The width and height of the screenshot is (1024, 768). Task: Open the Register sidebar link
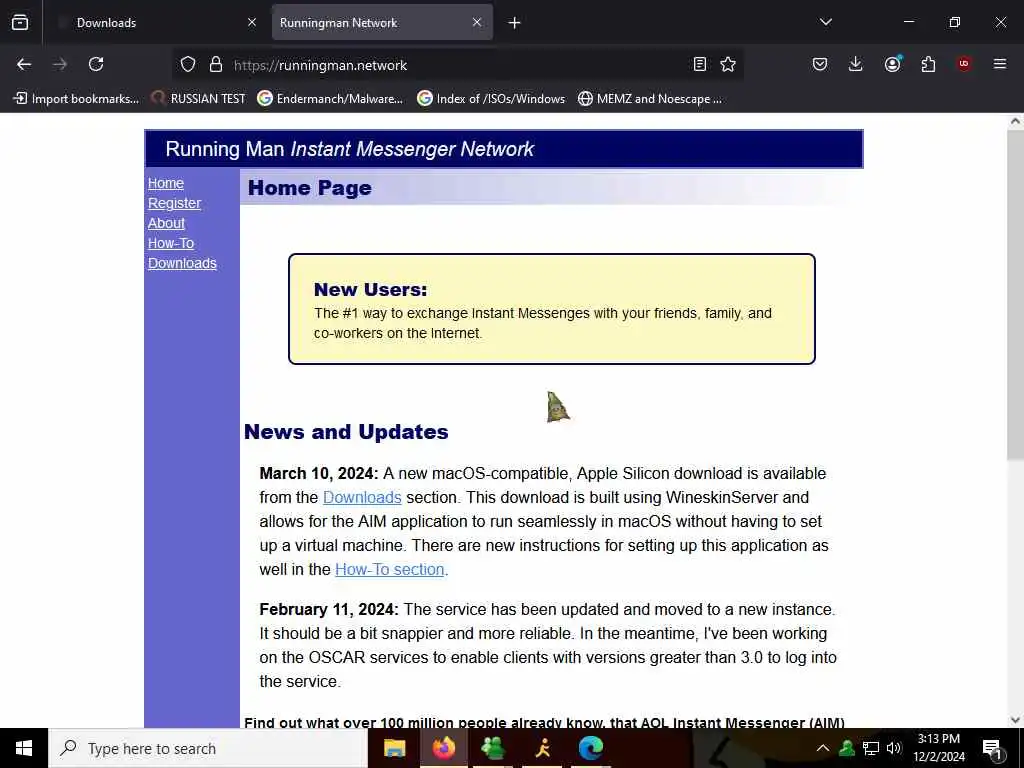174,203
